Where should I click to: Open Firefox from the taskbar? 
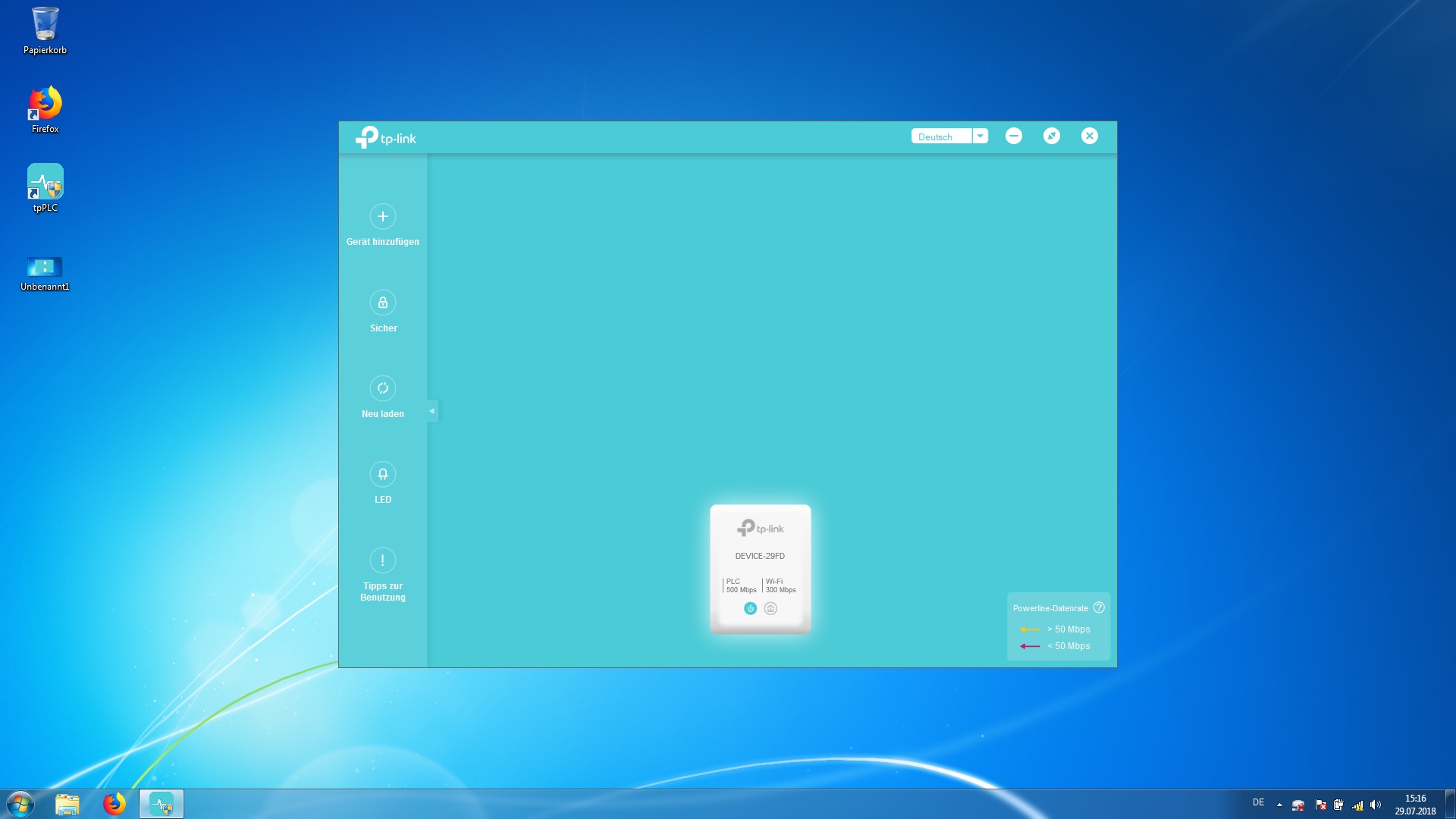(115, 804)
